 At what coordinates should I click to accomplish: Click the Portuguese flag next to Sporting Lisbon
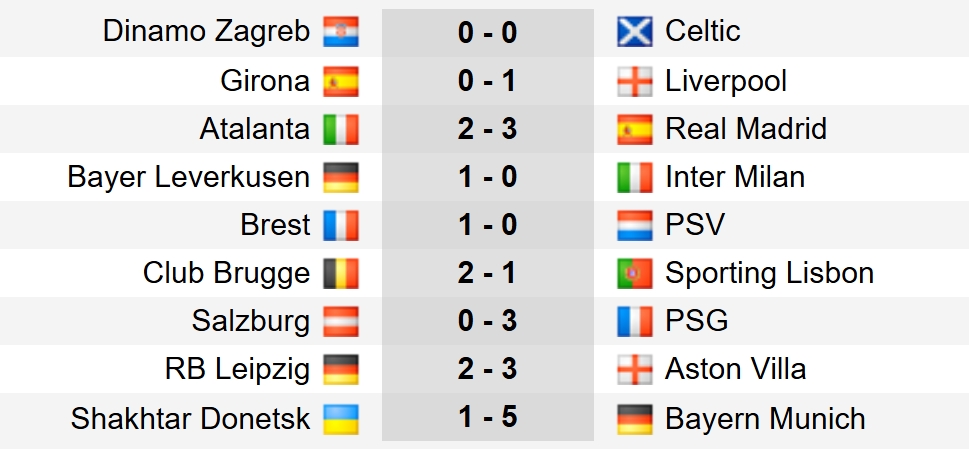click(x=636, y=274)
